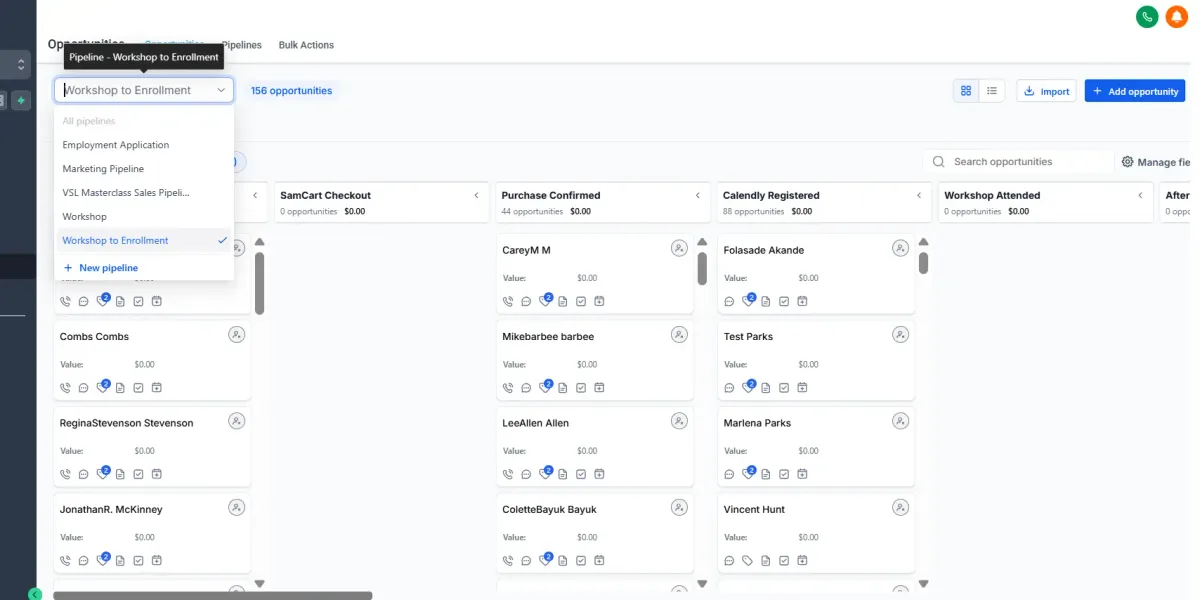Open the Marlena Parks opportunity card
The height and width of the screenshot is (600, 1200).
(x=816, y=449)
